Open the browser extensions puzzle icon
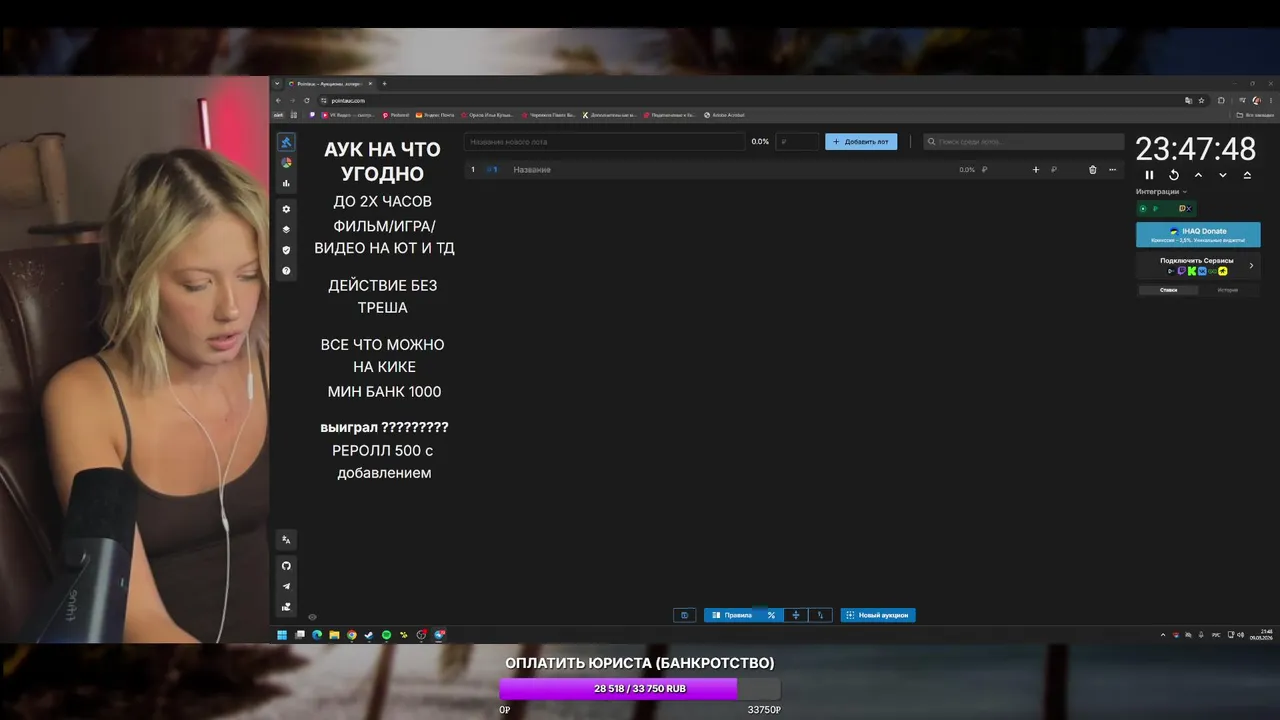 coord(1221,100)
